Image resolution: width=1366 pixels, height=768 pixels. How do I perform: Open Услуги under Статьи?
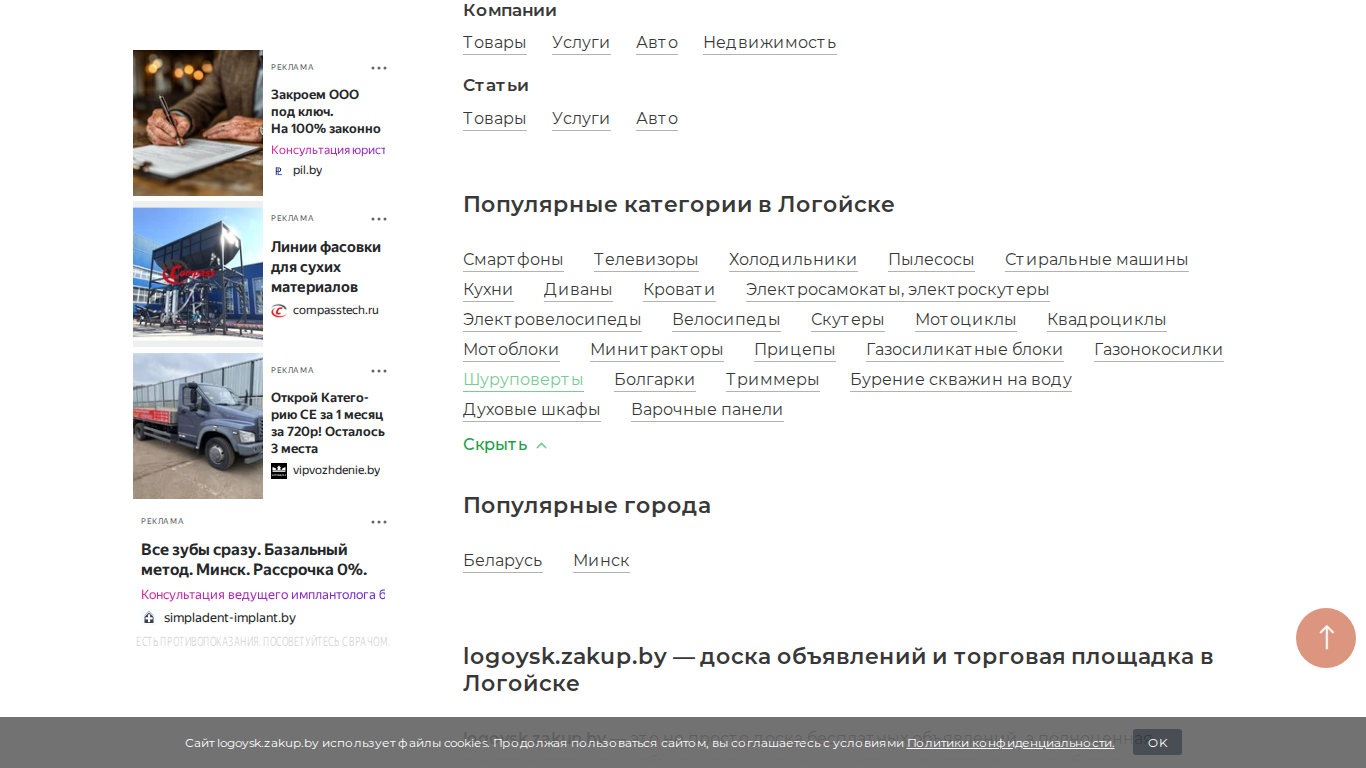click(x=581, y=119)
